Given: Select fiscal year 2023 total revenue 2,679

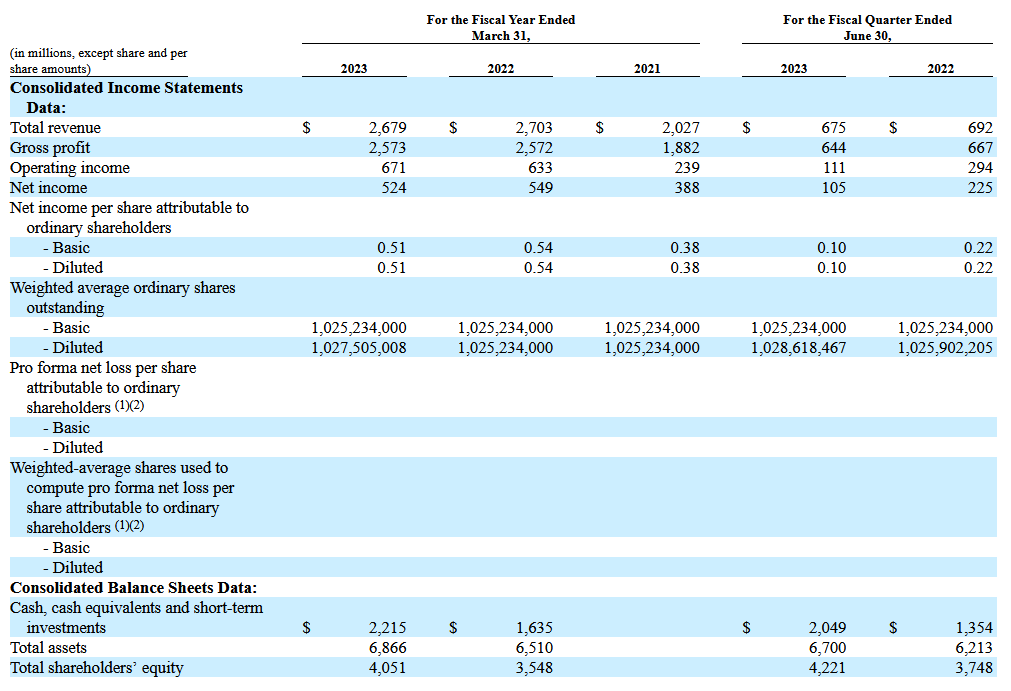Looking at the screenshot, I should pyautogui.click(x=388, y=128).
